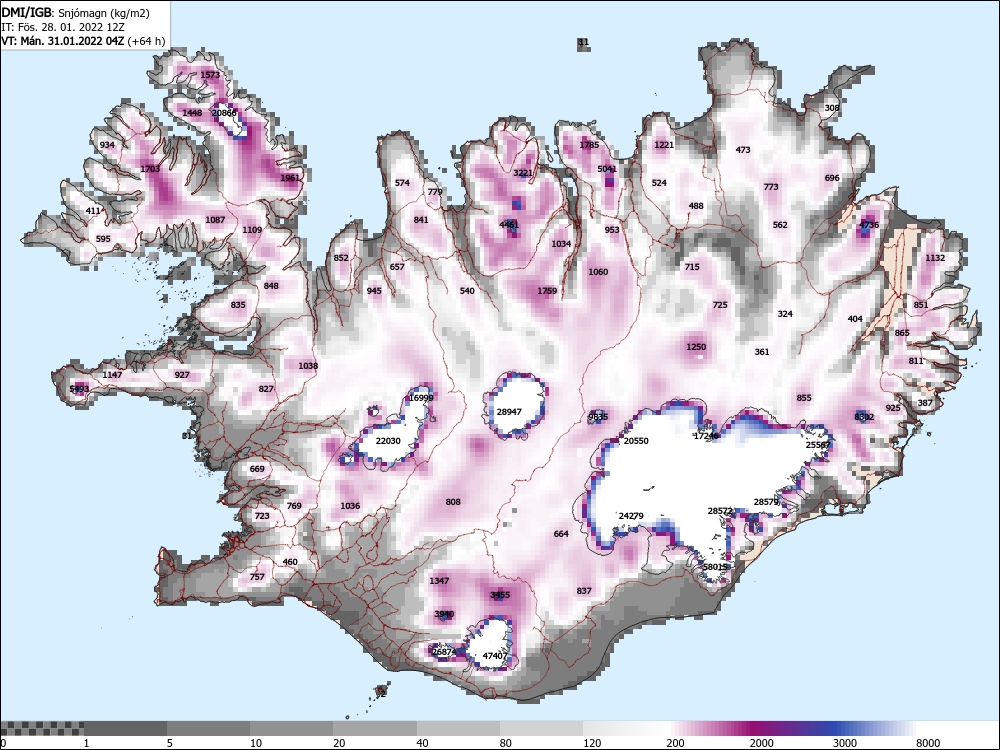1000x750 pixels.
Task: Click the snow value 3455
Action: (500, 595)
